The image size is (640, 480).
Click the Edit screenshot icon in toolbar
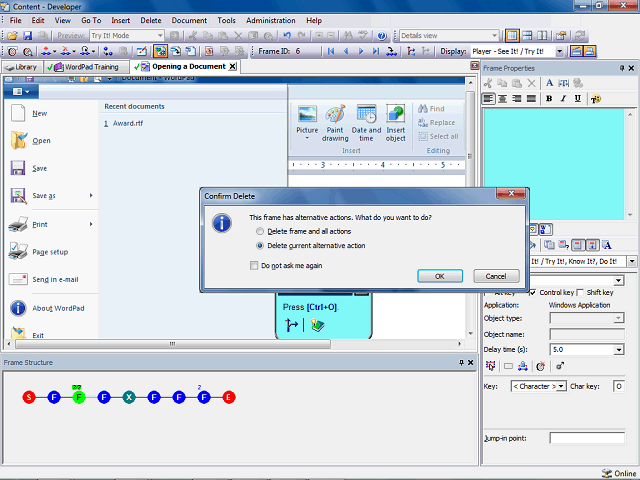pyautogui.click(x=142, y=51)
